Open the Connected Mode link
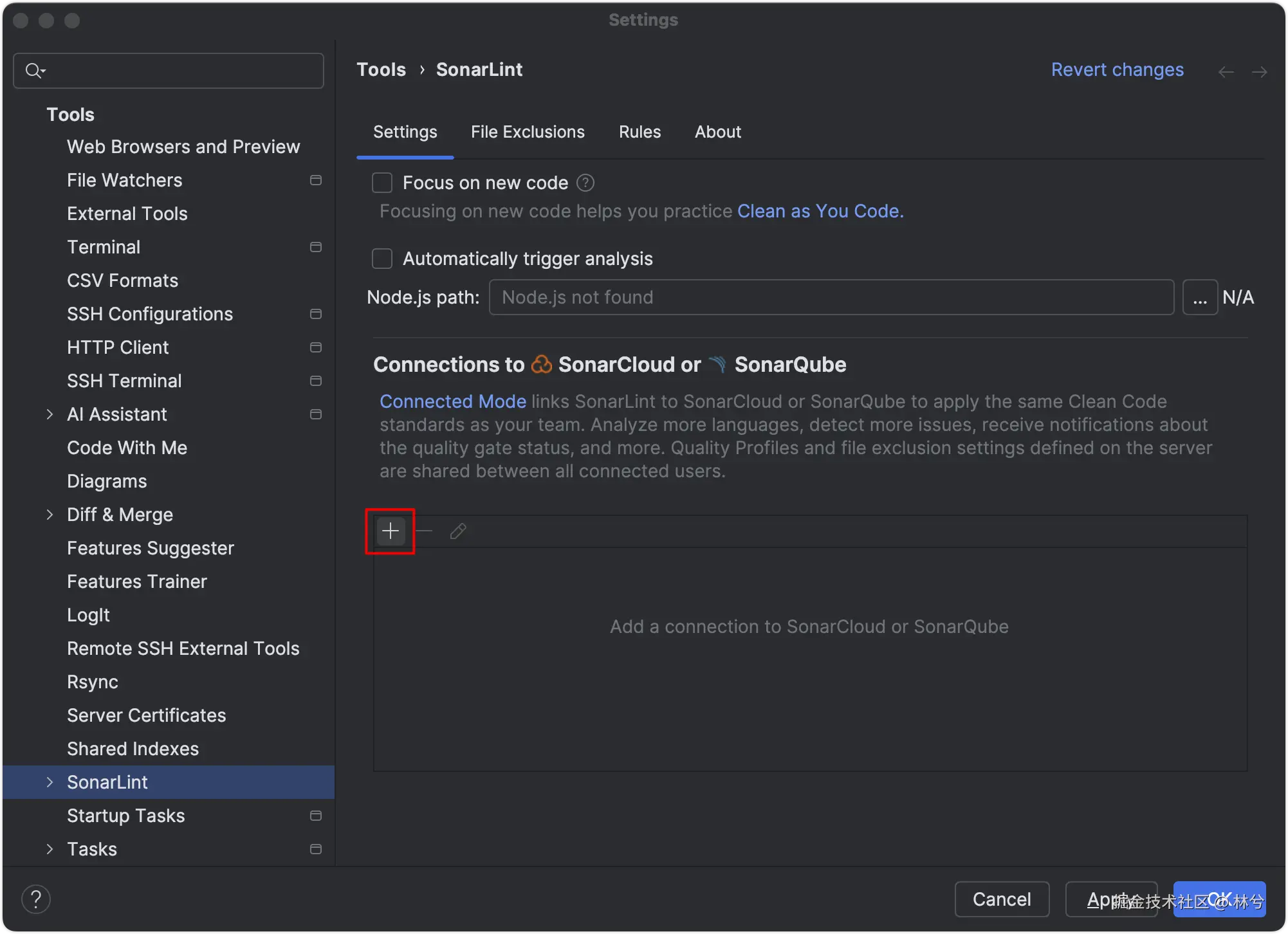1288x934 pixels. (453, 401)
